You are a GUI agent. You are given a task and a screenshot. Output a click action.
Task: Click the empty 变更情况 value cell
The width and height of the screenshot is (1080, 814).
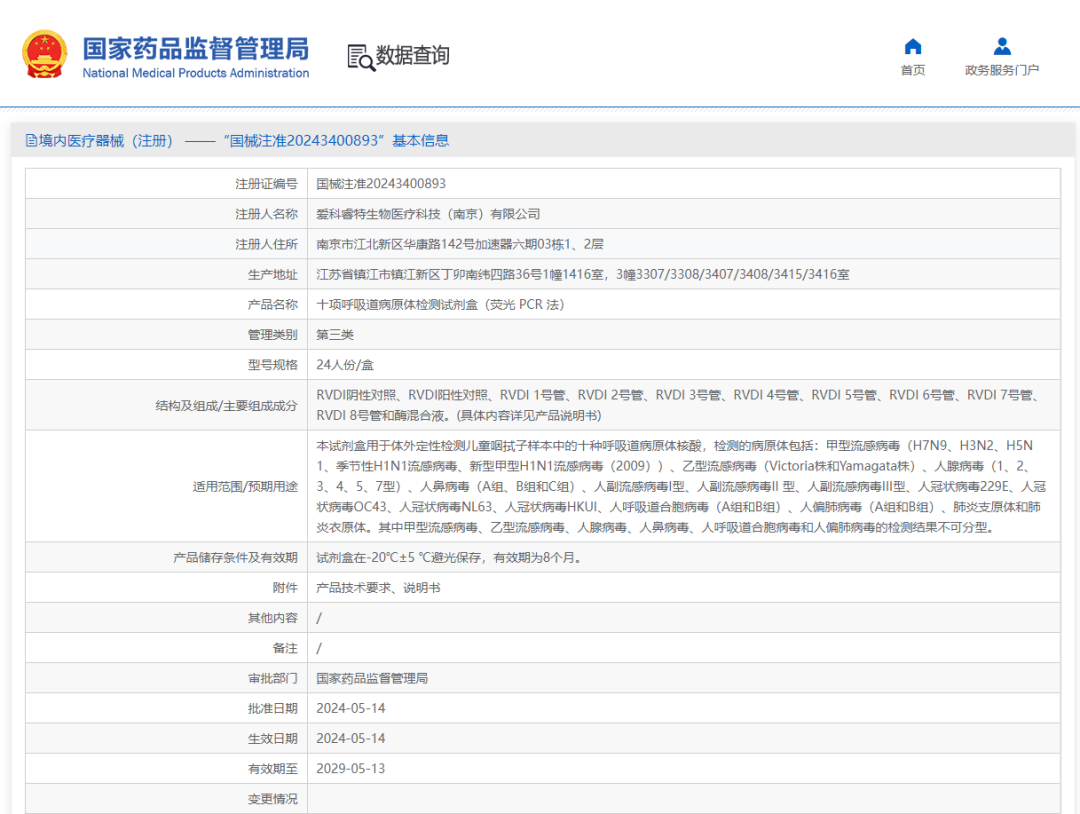680,798
